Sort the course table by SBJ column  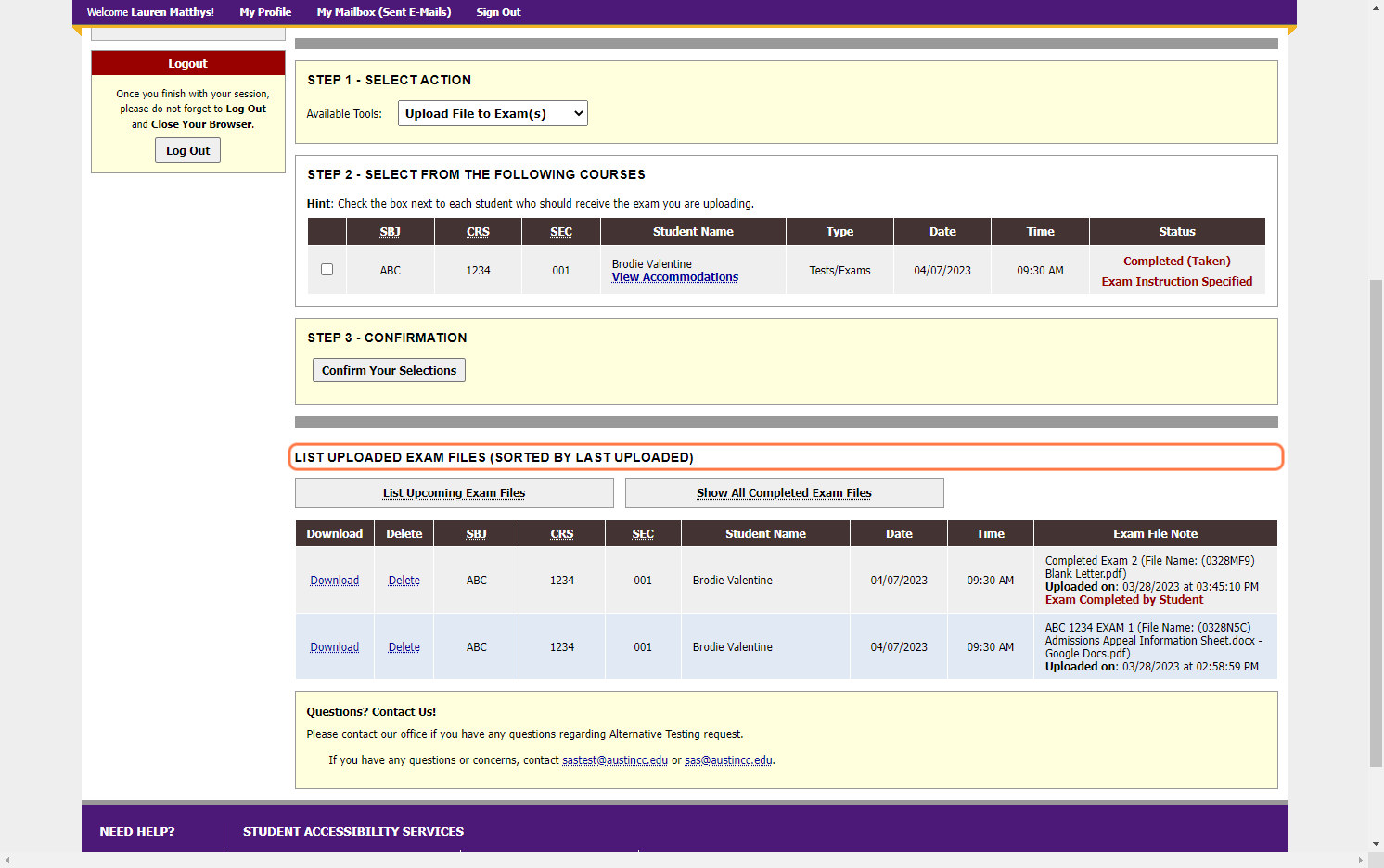pos(391,232)
